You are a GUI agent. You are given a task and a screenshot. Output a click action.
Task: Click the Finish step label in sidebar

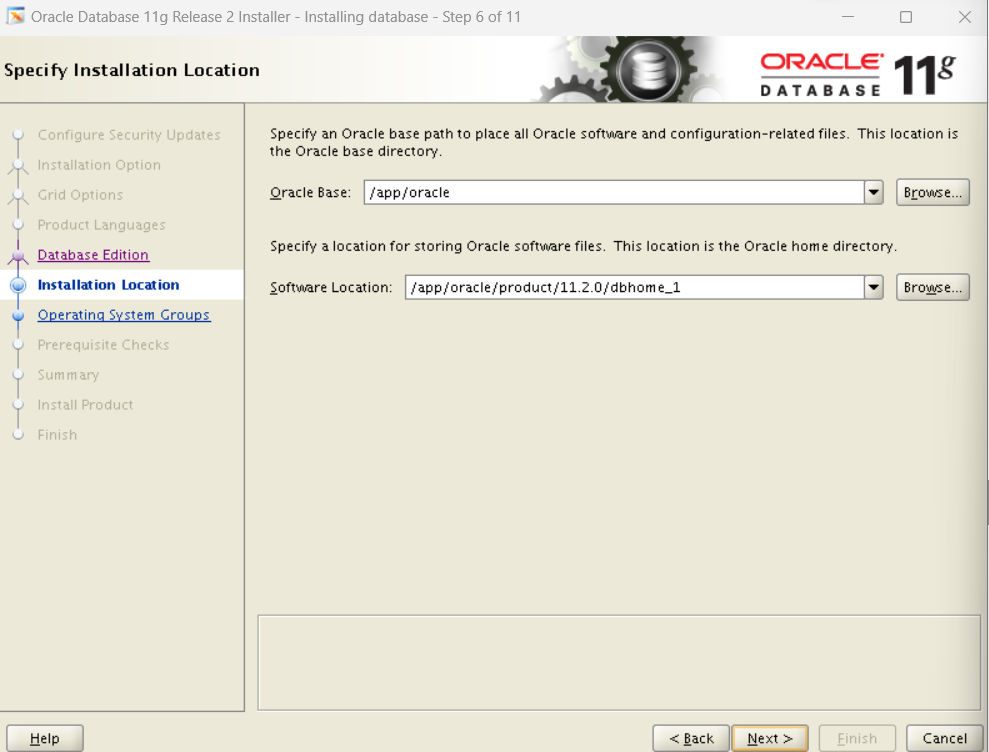[x=57, y=435]
